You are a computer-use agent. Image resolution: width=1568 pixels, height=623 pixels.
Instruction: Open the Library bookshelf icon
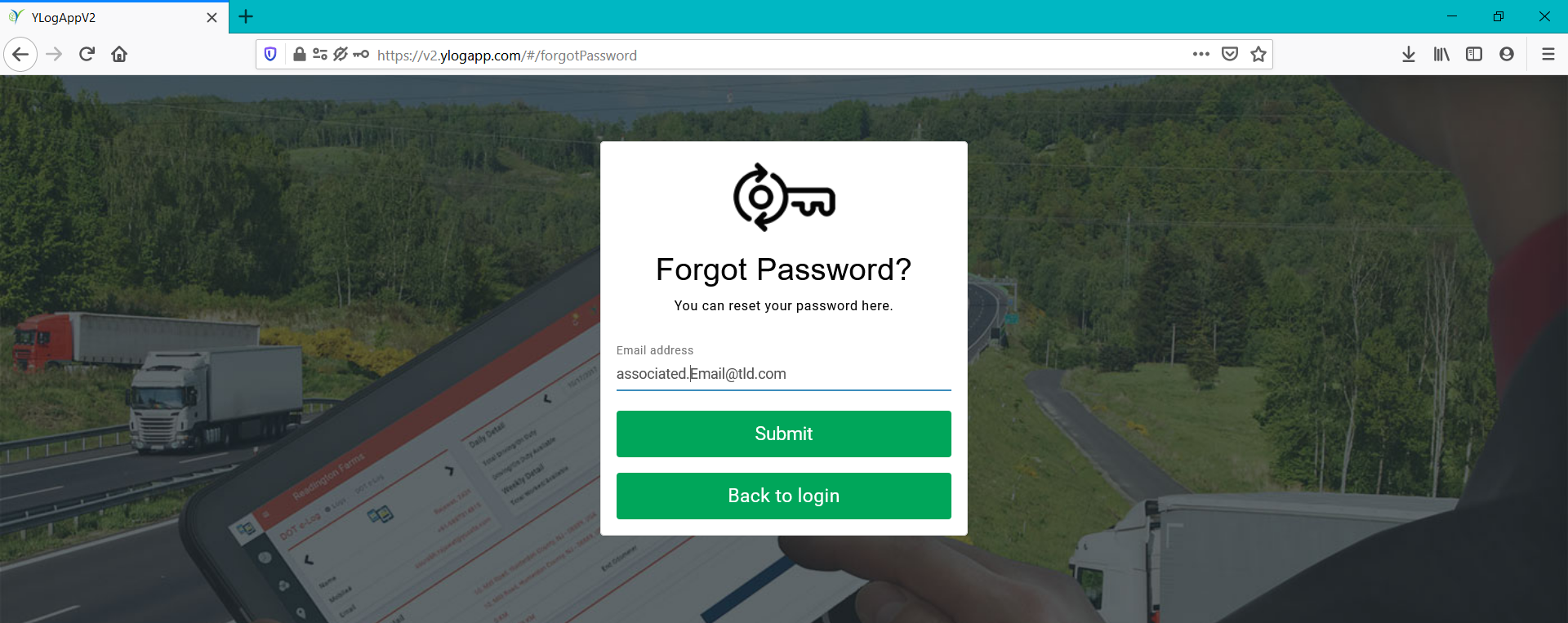point(1441,55)
